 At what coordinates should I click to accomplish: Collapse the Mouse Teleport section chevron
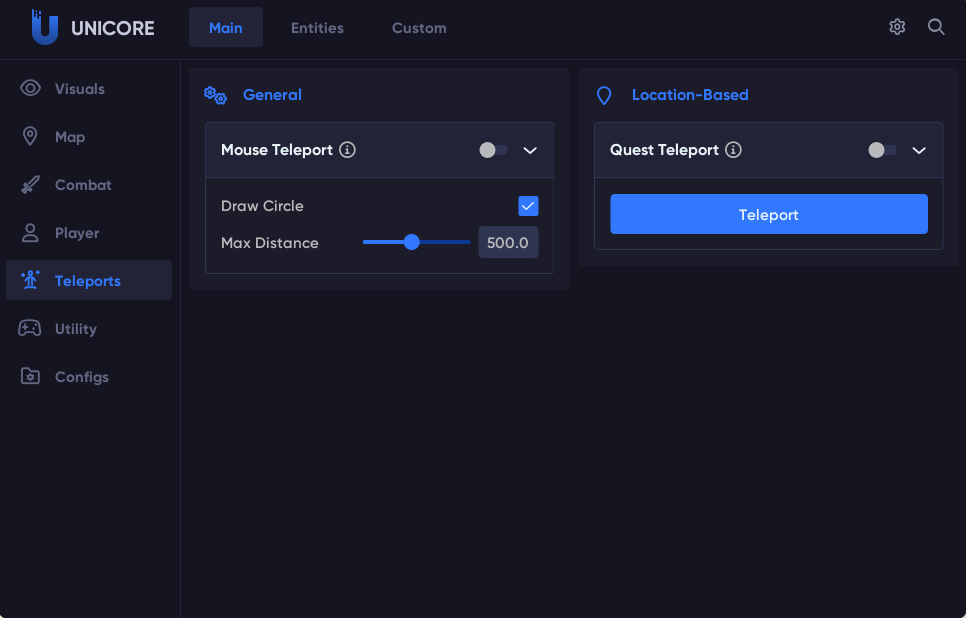click(x=530, y=150)
